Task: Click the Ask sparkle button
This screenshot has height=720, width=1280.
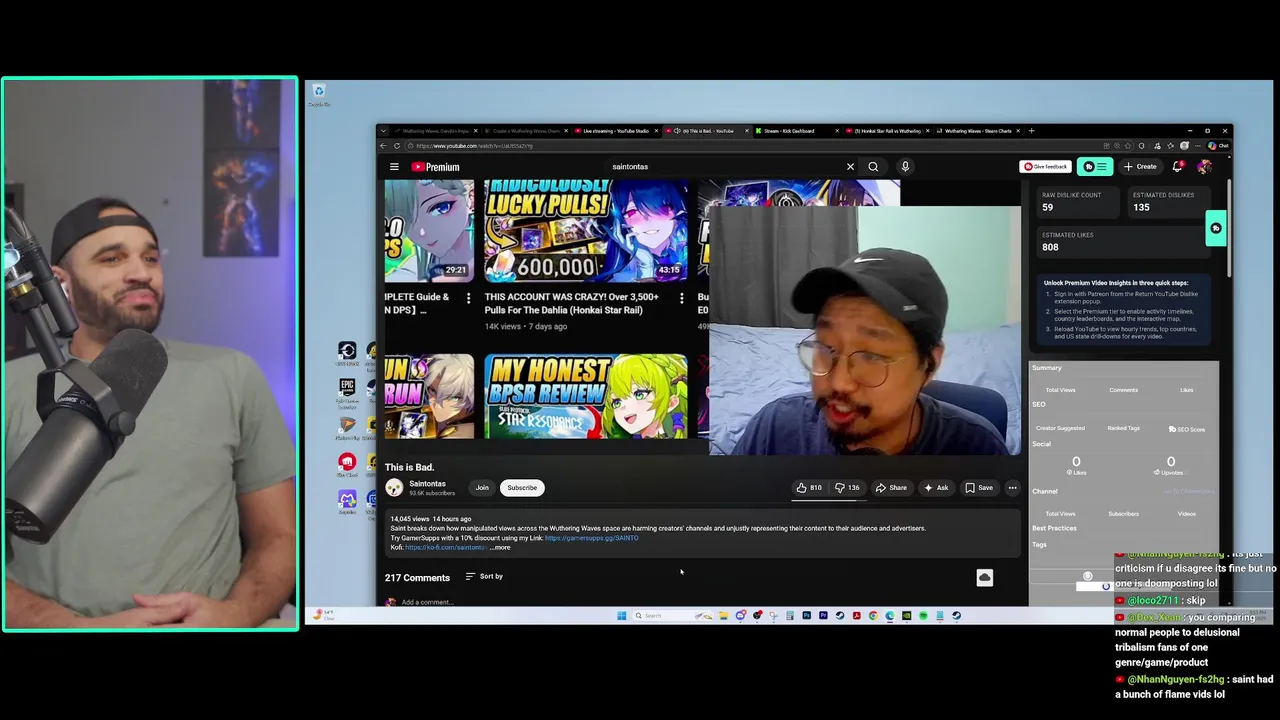Action: pos(936,488)
